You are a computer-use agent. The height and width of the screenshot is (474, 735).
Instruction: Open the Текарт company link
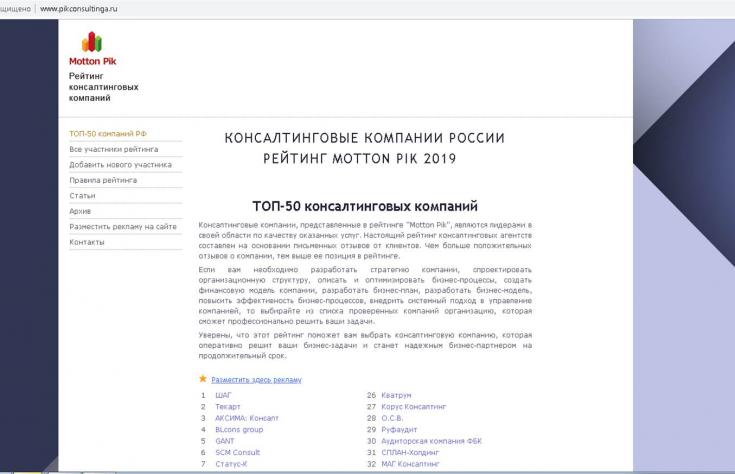pos(228,406)
